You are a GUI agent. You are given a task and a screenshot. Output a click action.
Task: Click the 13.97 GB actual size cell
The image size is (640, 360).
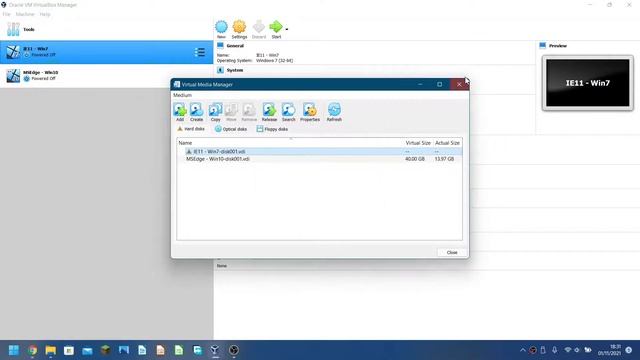(x=444, y=159)
